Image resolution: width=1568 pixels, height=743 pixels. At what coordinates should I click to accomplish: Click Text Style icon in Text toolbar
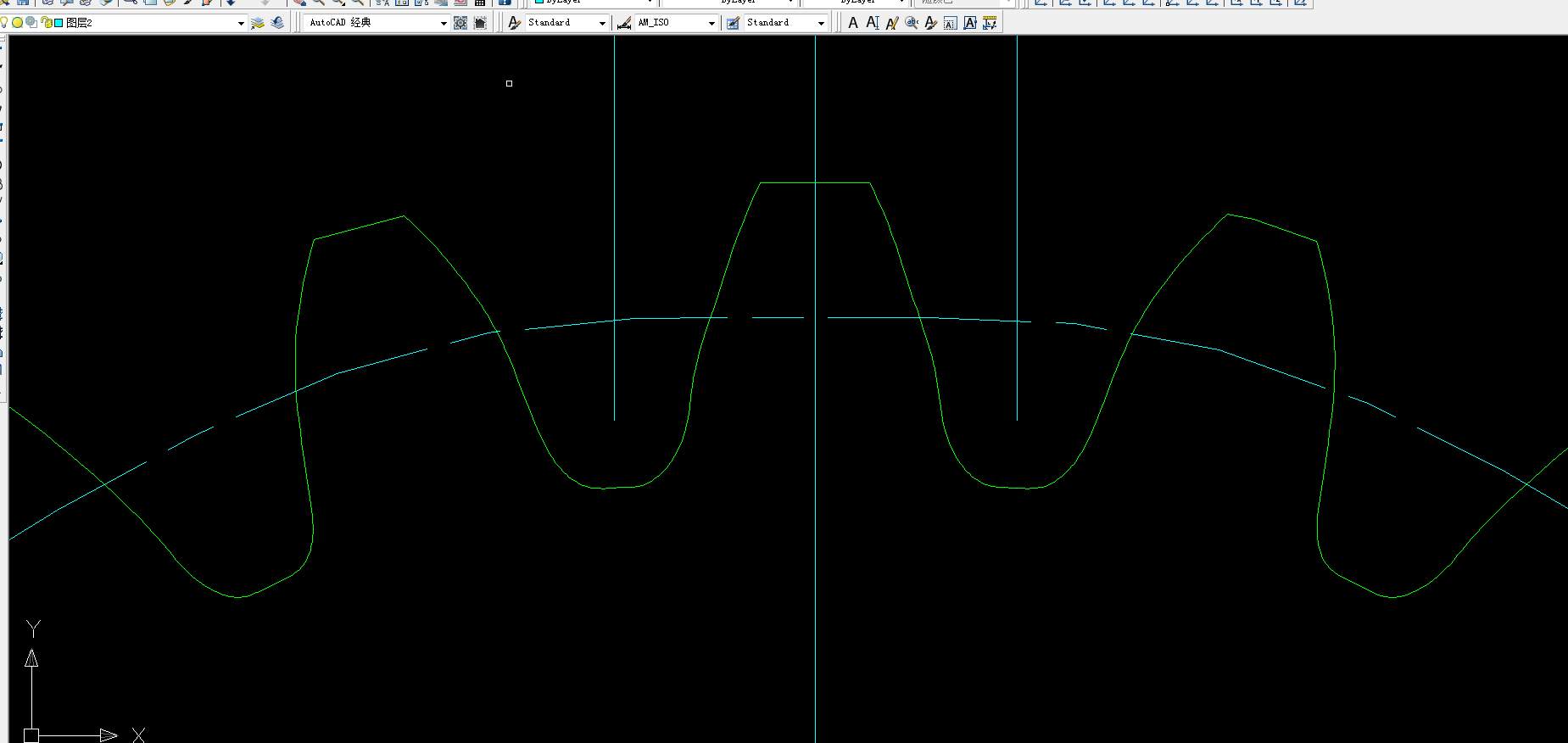click(931, 23)
